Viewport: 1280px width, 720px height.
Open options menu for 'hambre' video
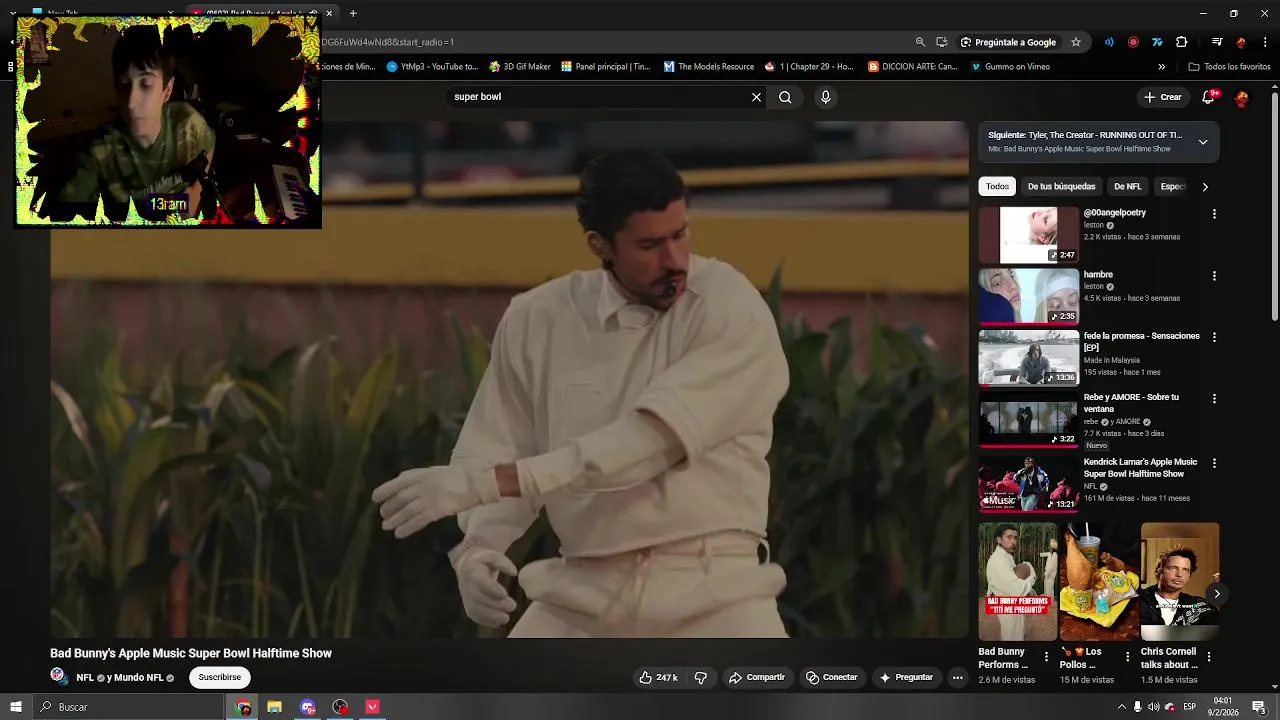click(x=1214, y=275)
